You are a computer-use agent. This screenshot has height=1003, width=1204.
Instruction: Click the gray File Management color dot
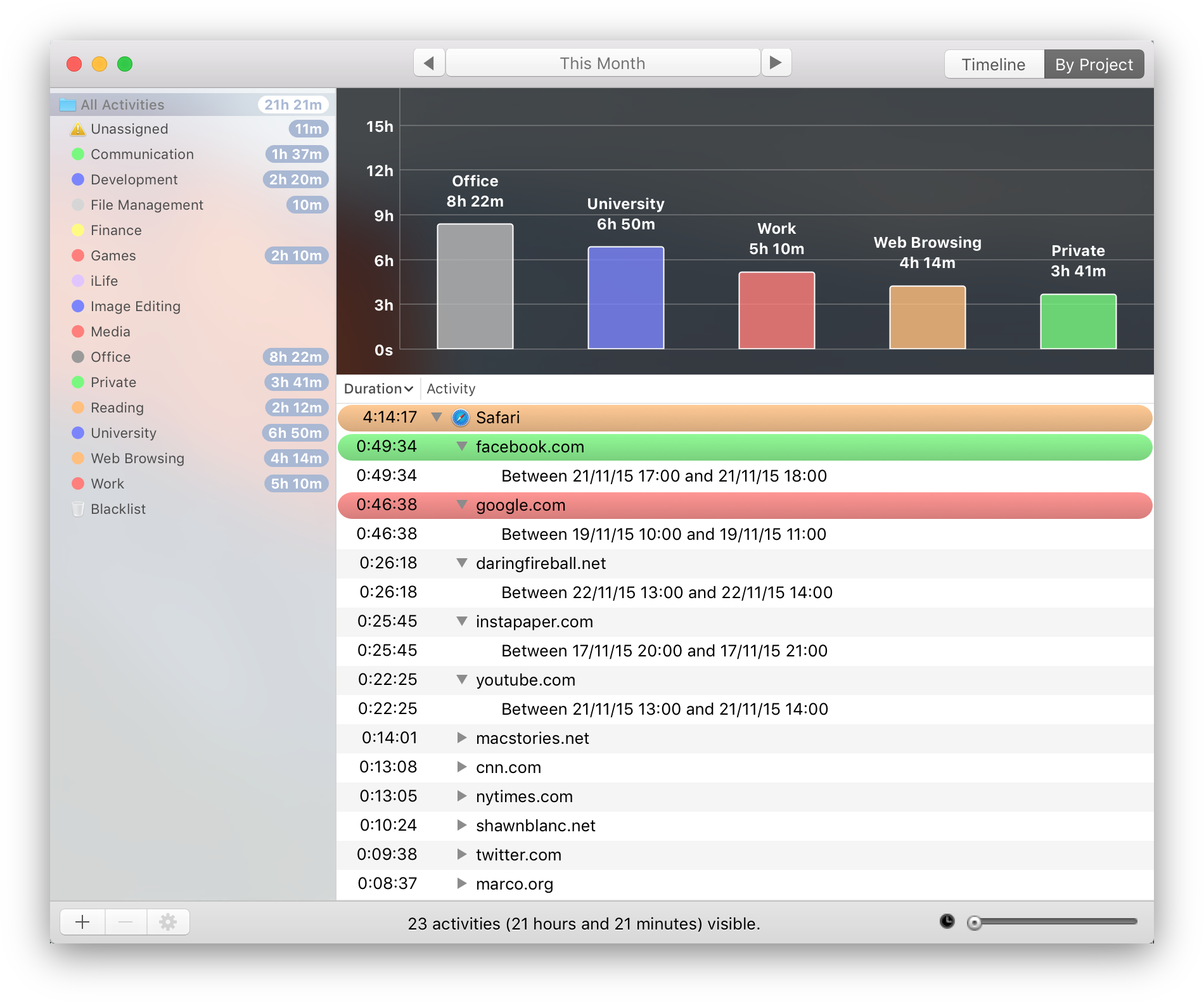pyautogui.click(x=78, y=205)
